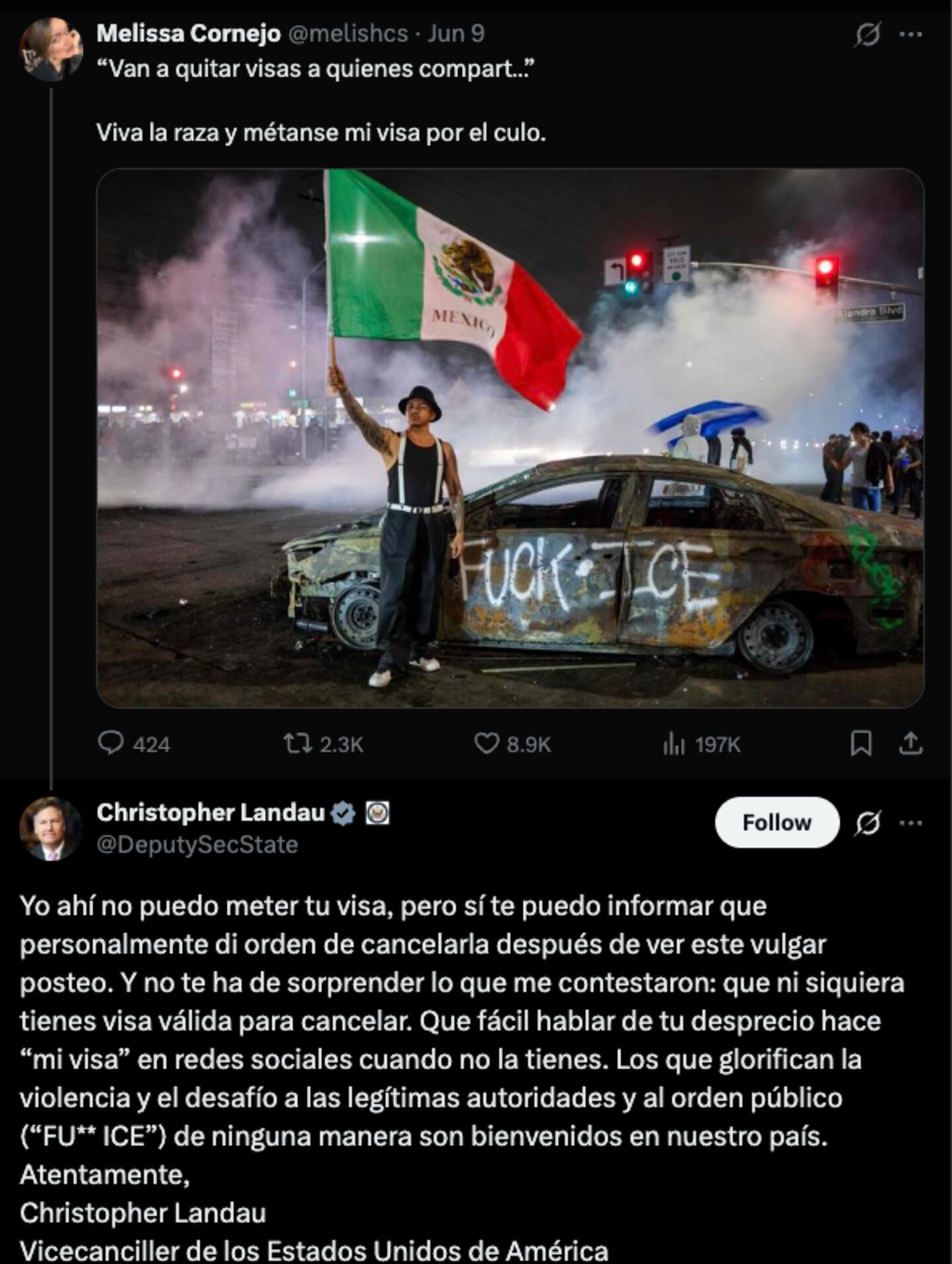Click the government affiliation badge icon

pos(378,813)
